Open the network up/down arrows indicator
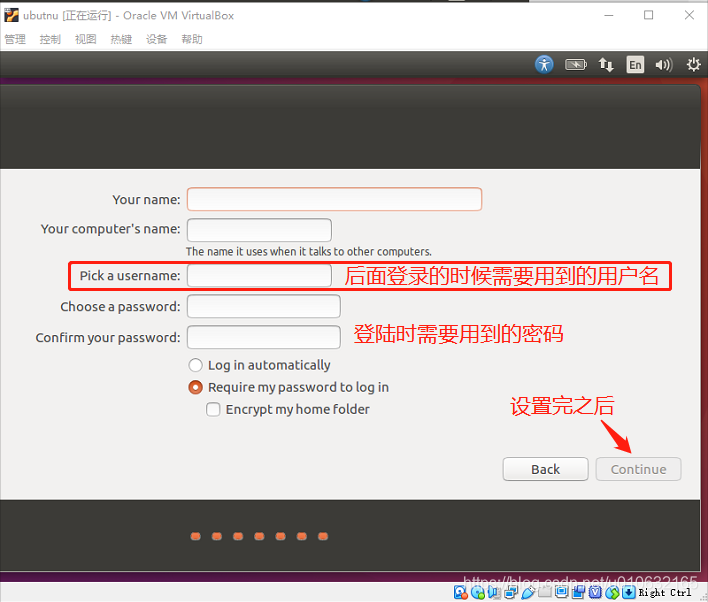 [606, 65]
